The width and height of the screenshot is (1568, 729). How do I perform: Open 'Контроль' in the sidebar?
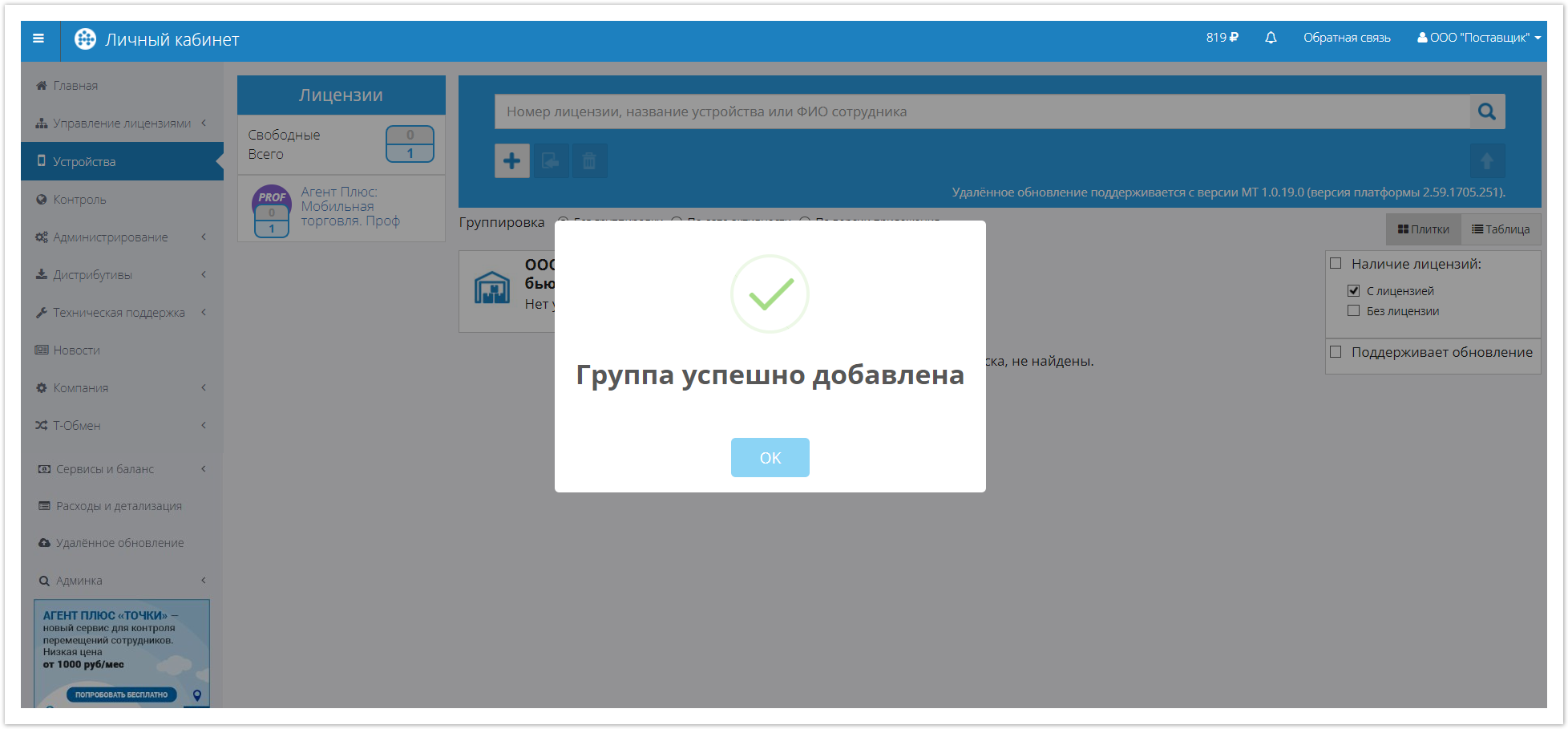click(79, 200)
